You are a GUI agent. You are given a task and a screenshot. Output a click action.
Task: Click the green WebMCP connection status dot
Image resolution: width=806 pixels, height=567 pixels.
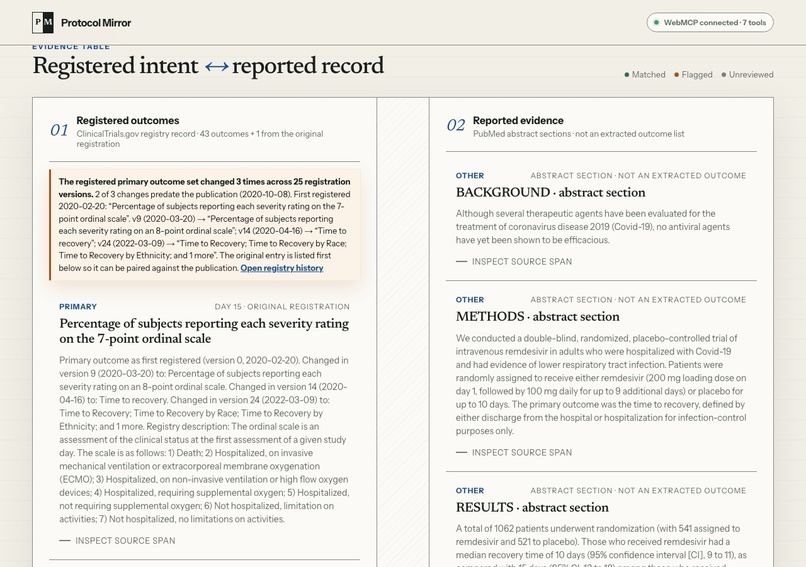point(656,23)
